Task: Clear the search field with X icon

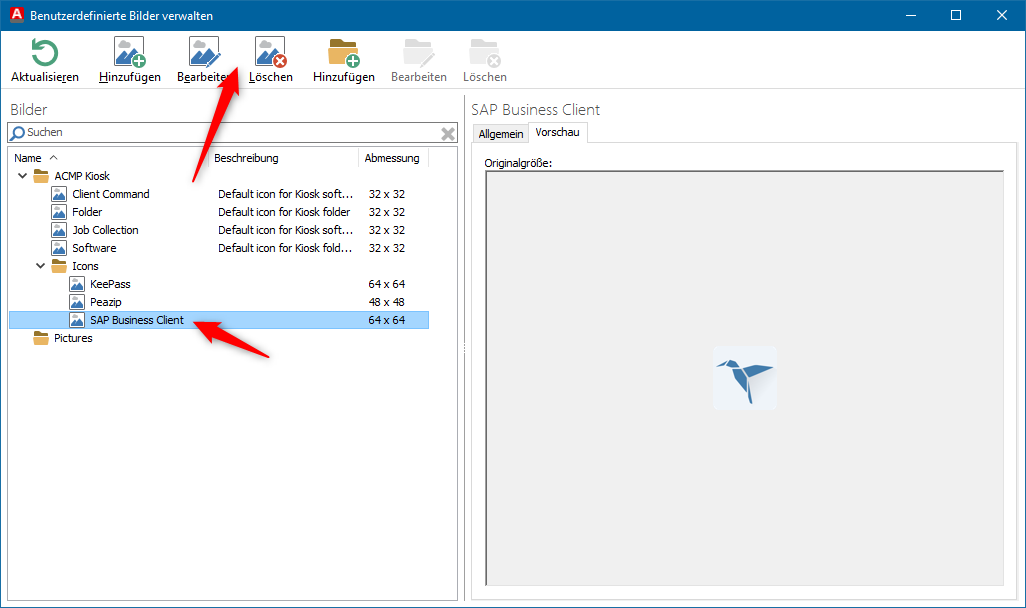Action: pos(448,133)
